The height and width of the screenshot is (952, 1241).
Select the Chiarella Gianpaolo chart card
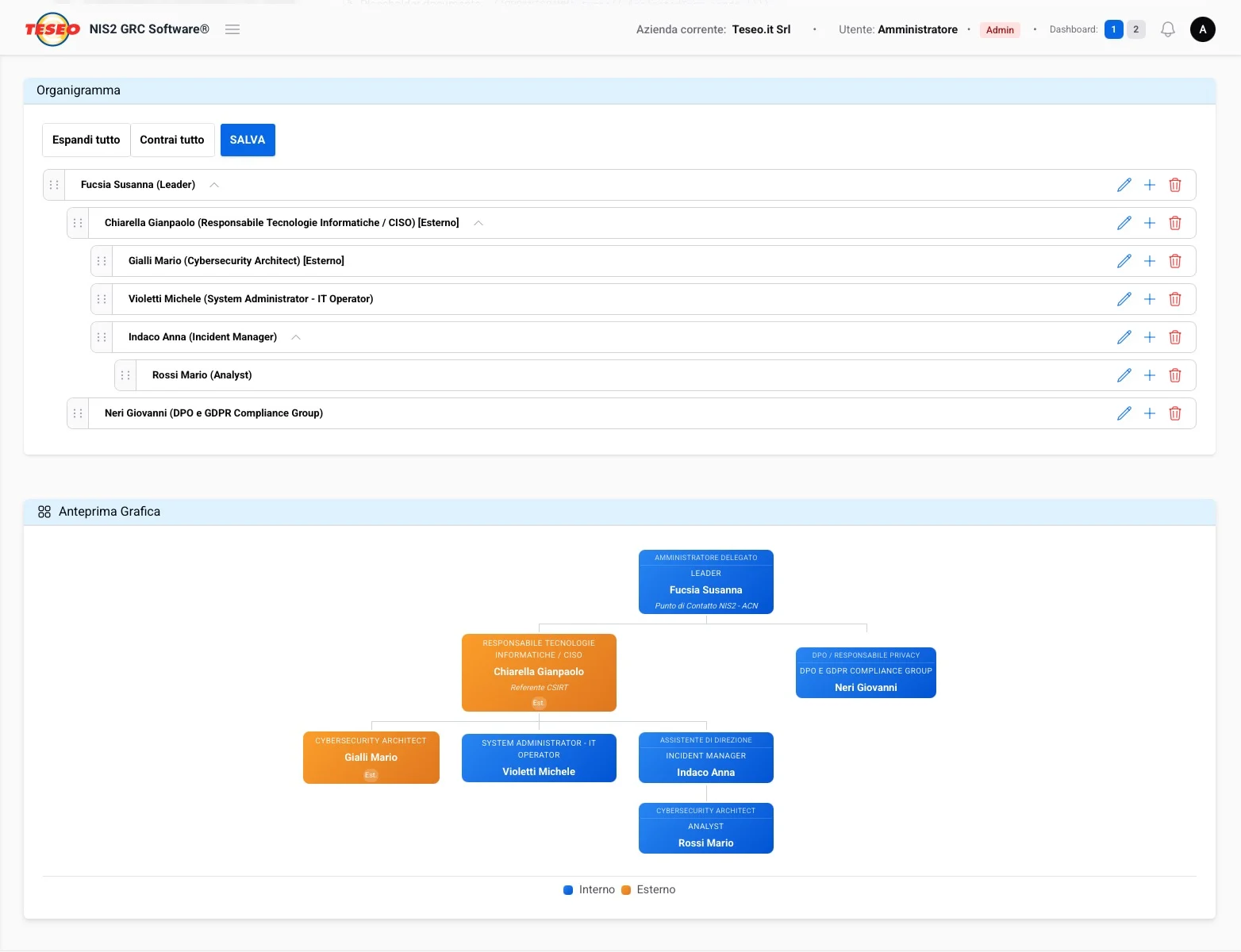tap(539, 673)
